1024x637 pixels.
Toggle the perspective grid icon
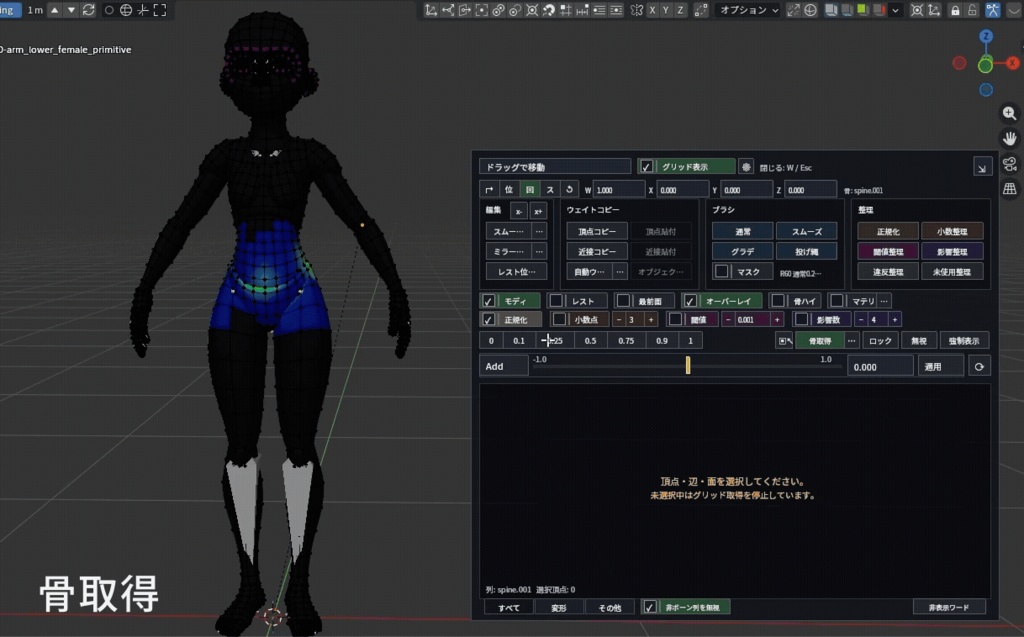1010,189
